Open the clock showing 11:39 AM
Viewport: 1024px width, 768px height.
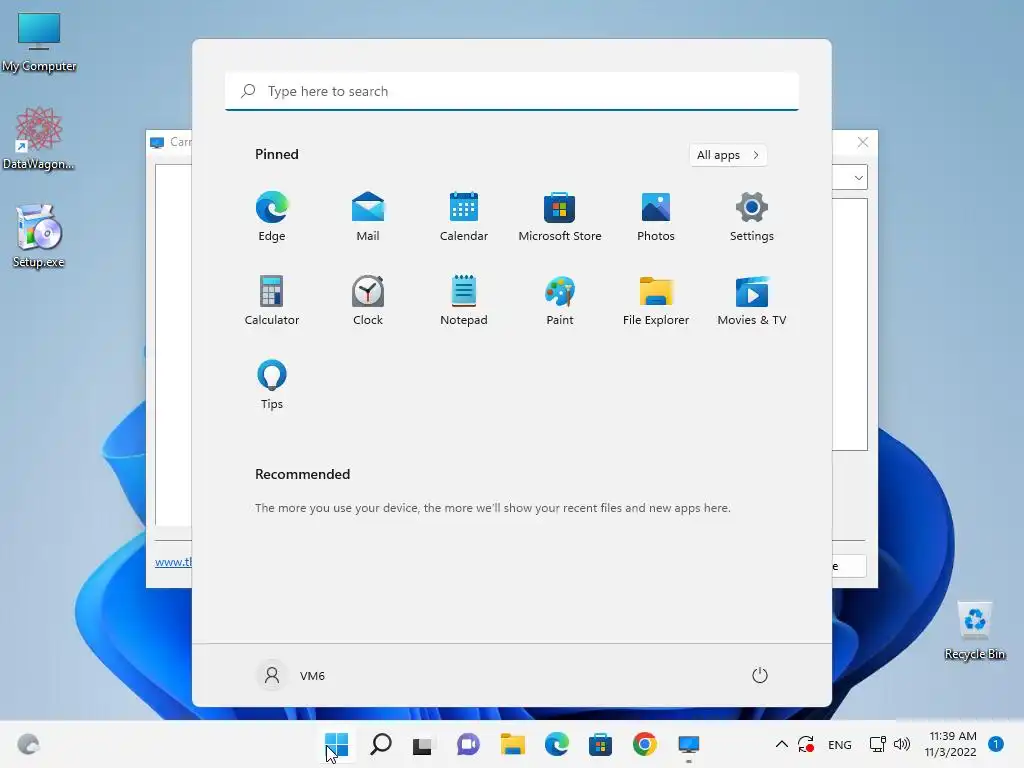950,744
